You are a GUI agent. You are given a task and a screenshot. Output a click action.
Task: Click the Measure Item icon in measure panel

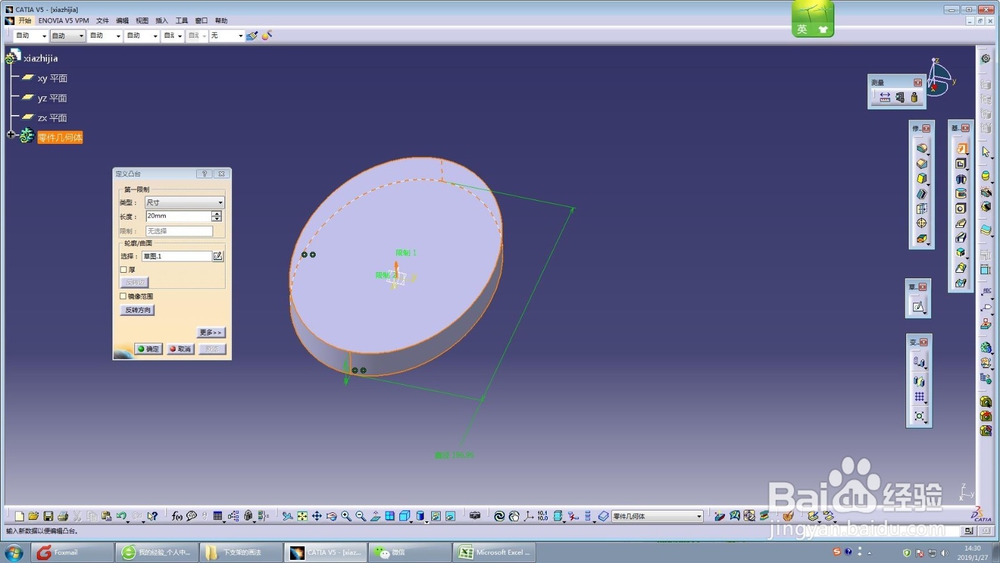point(899,97)
